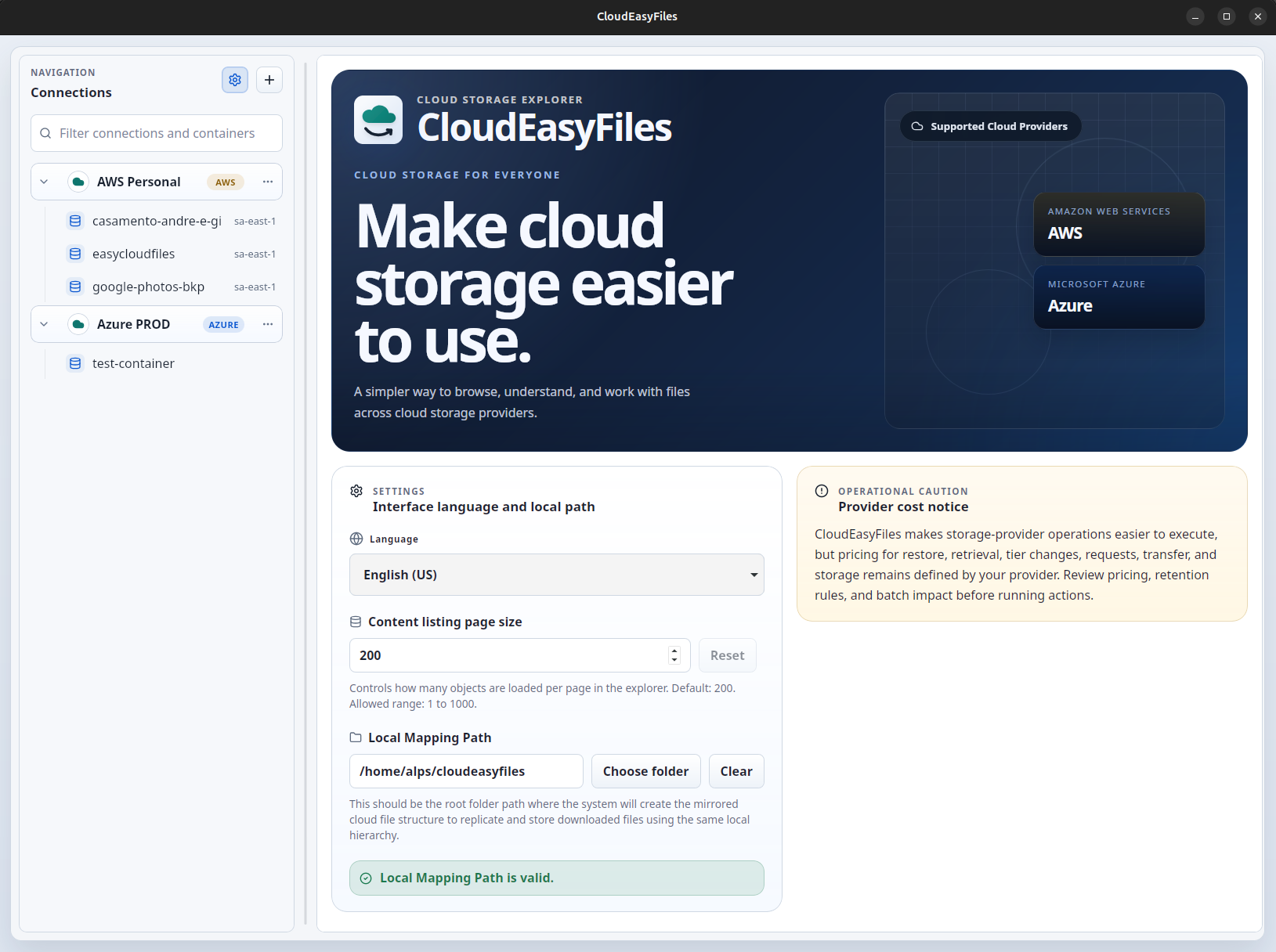Viewport: 1276px width, 952px height.
Task: Select the test-container database icon
Action: [x=75, y=363]
